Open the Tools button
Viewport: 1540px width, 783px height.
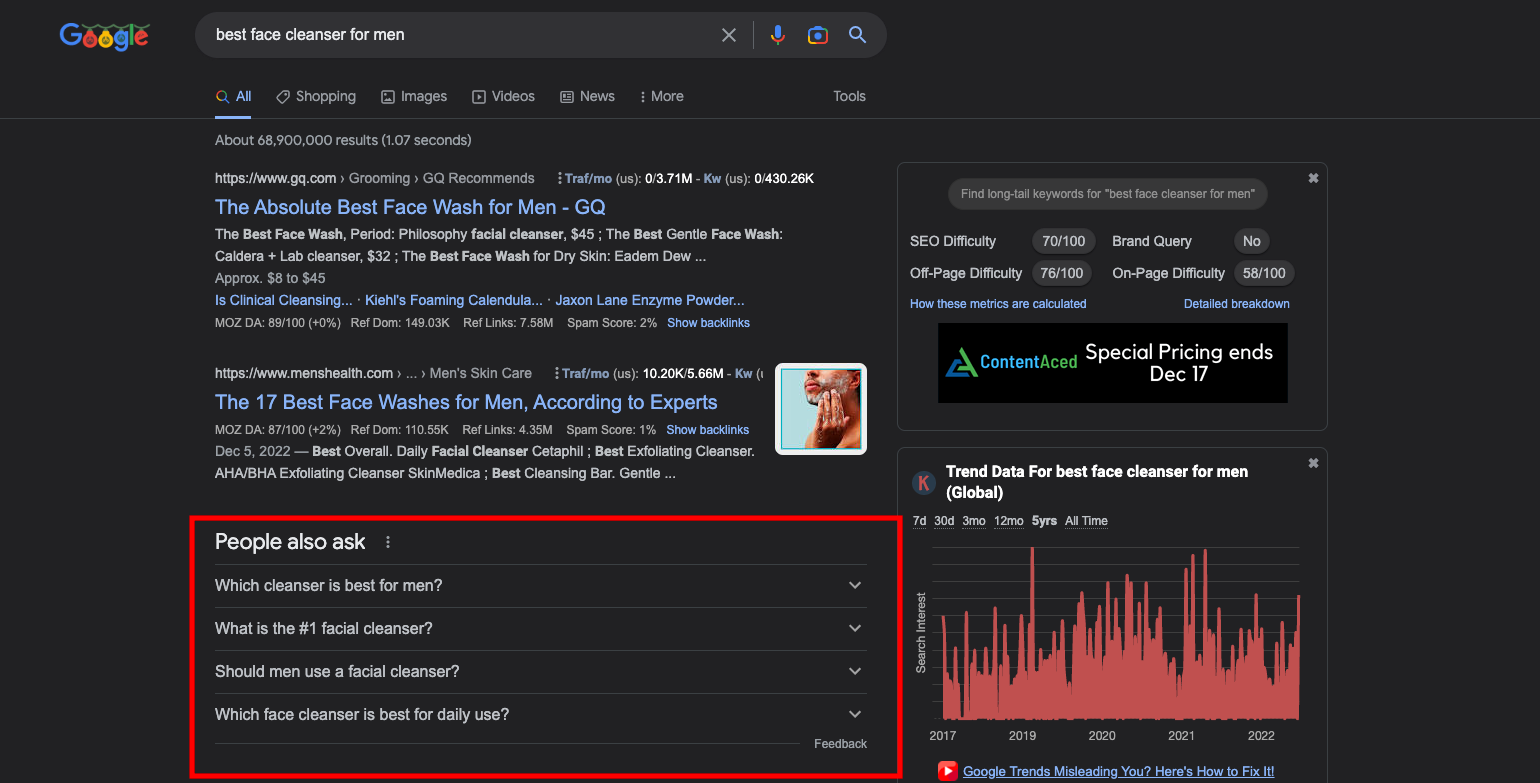click(849, 96)
